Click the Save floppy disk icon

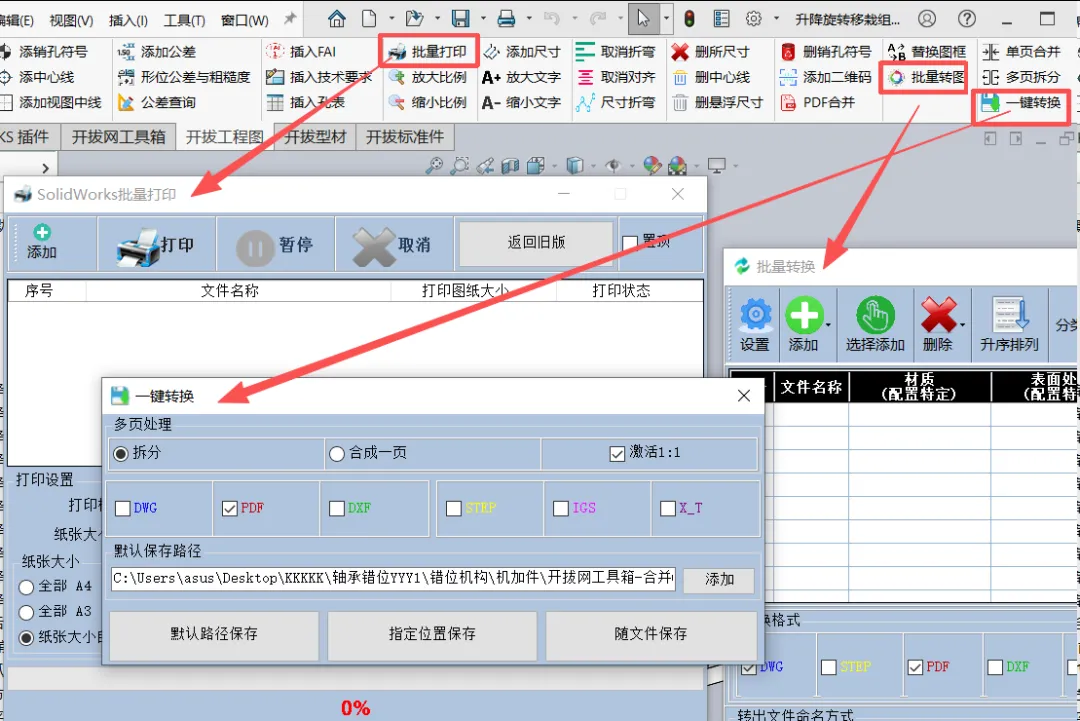(460, 19)
